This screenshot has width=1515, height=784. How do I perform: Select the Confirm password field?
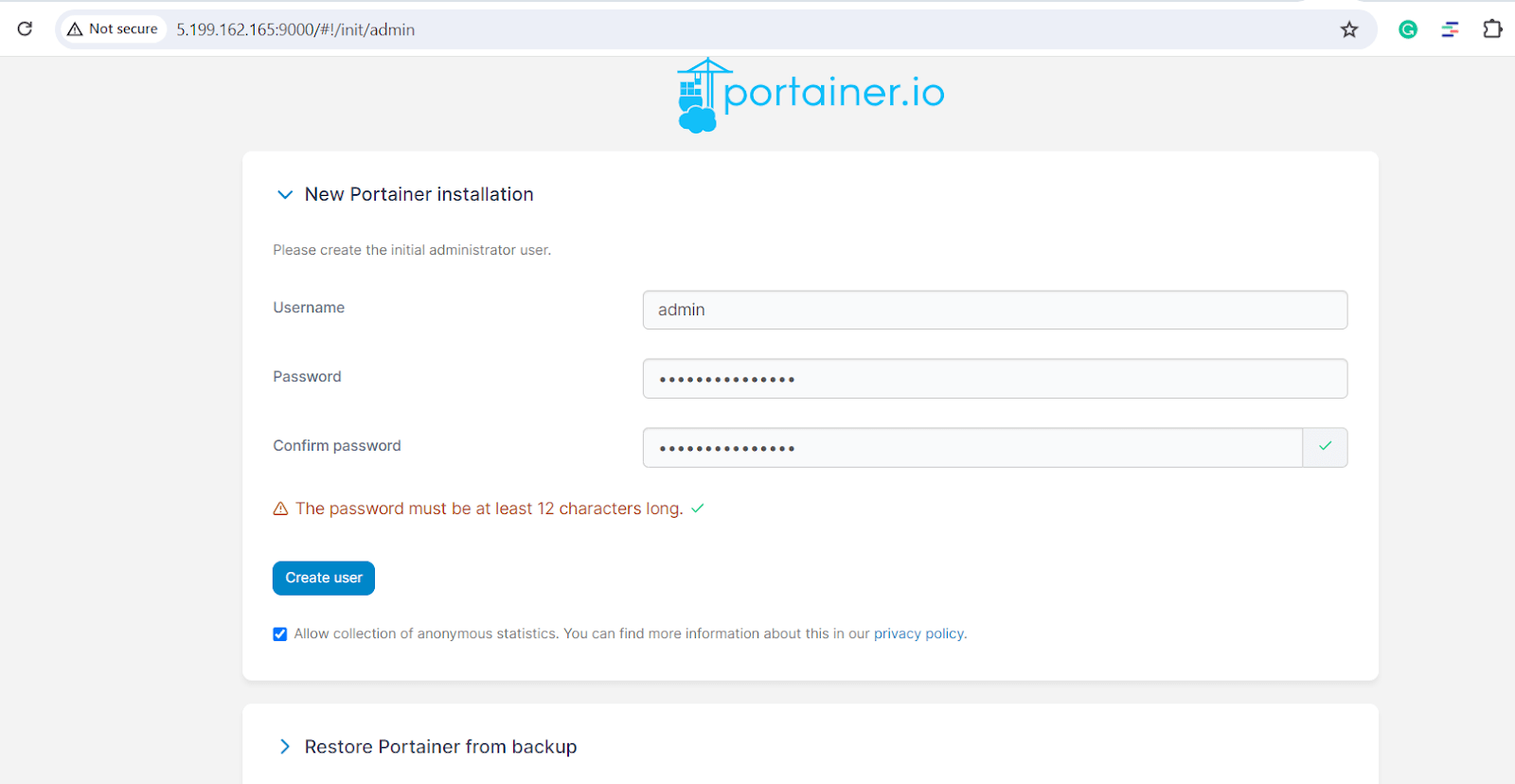pos(971,448)
